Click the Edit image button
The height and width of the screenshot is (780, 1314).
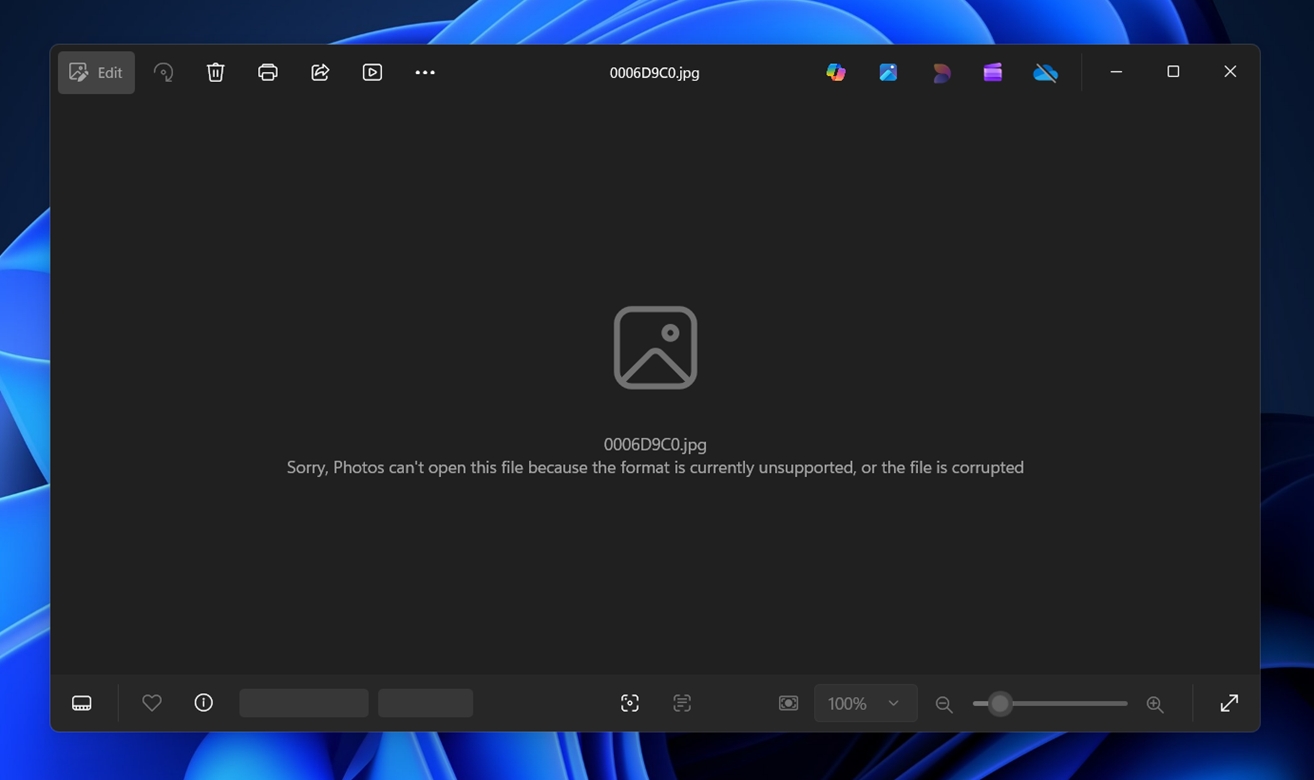click(96, 73)
